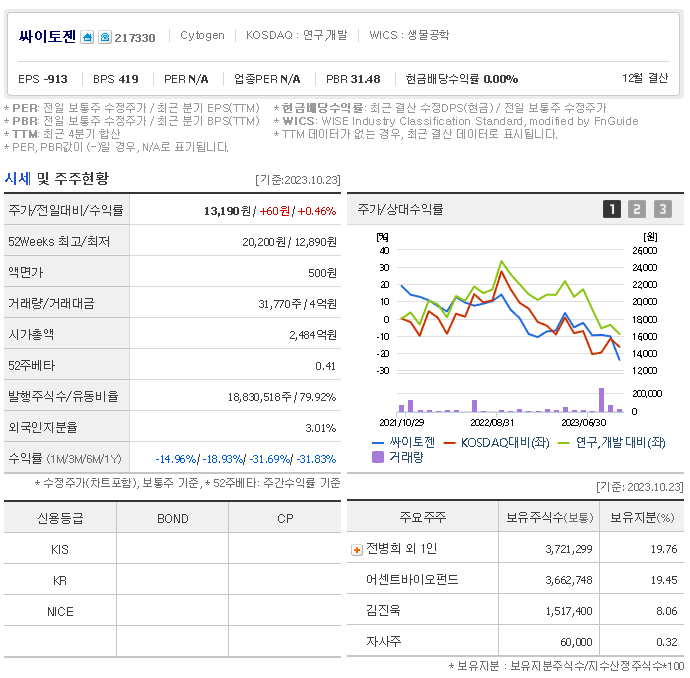Select current price 13,190원
Viewport: 690px width, 678px height.
click(x=227, y=211)
